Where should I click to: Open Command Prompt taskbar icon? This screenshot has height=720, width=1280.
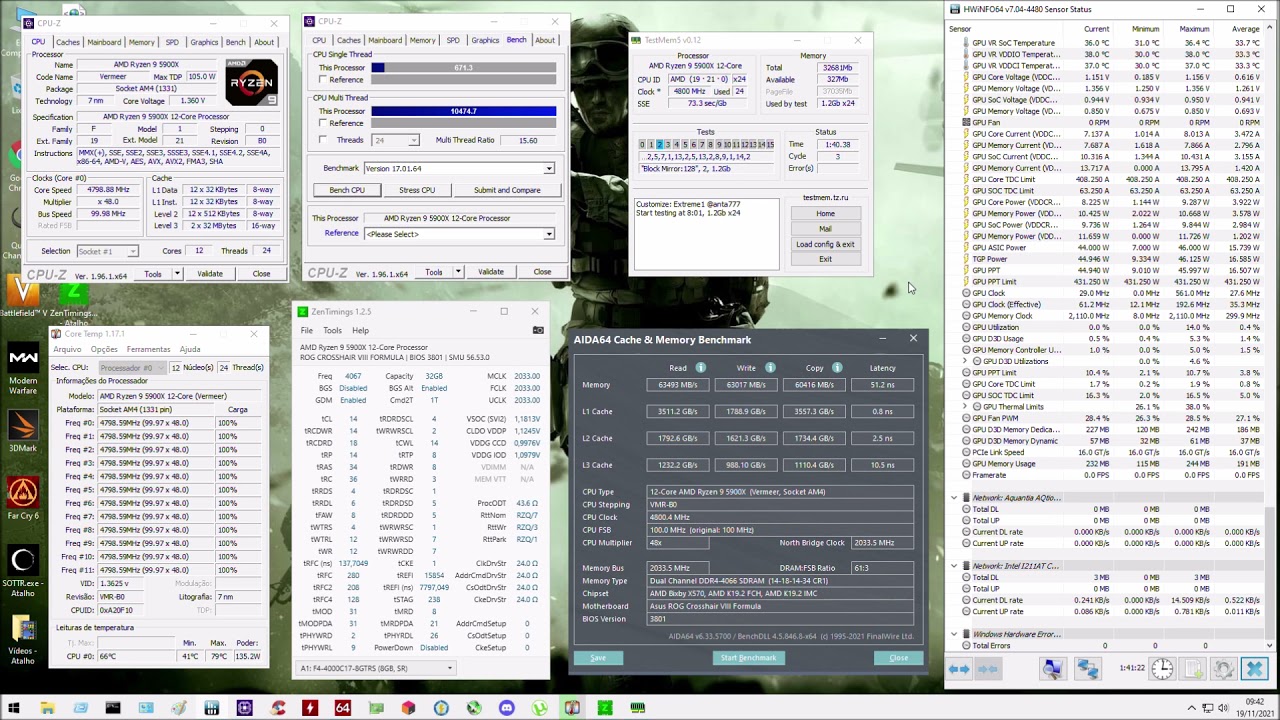(x=113, y=708)
